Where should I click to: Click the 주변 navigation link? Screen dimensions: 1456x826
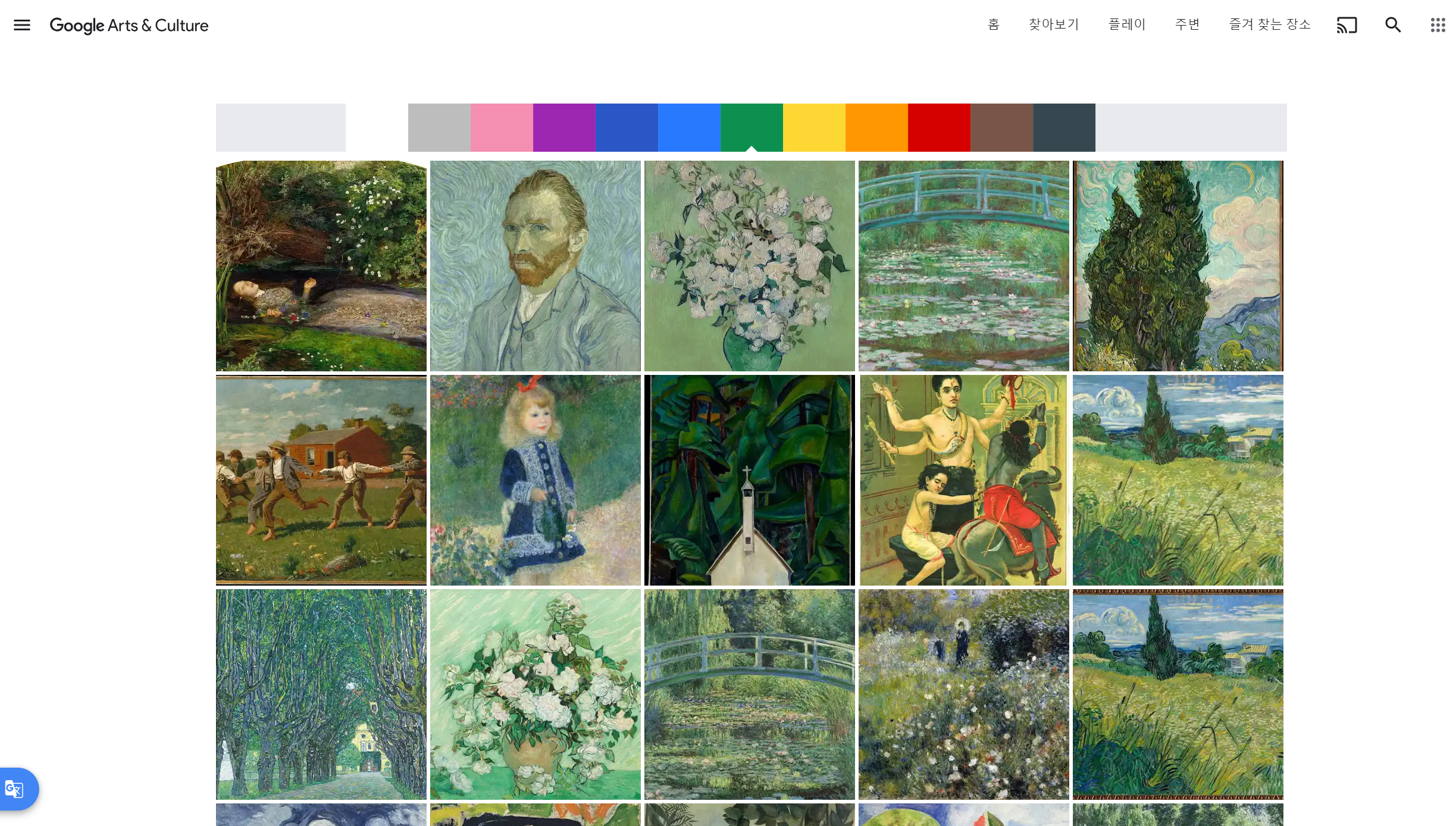[x=1188, y=24]
